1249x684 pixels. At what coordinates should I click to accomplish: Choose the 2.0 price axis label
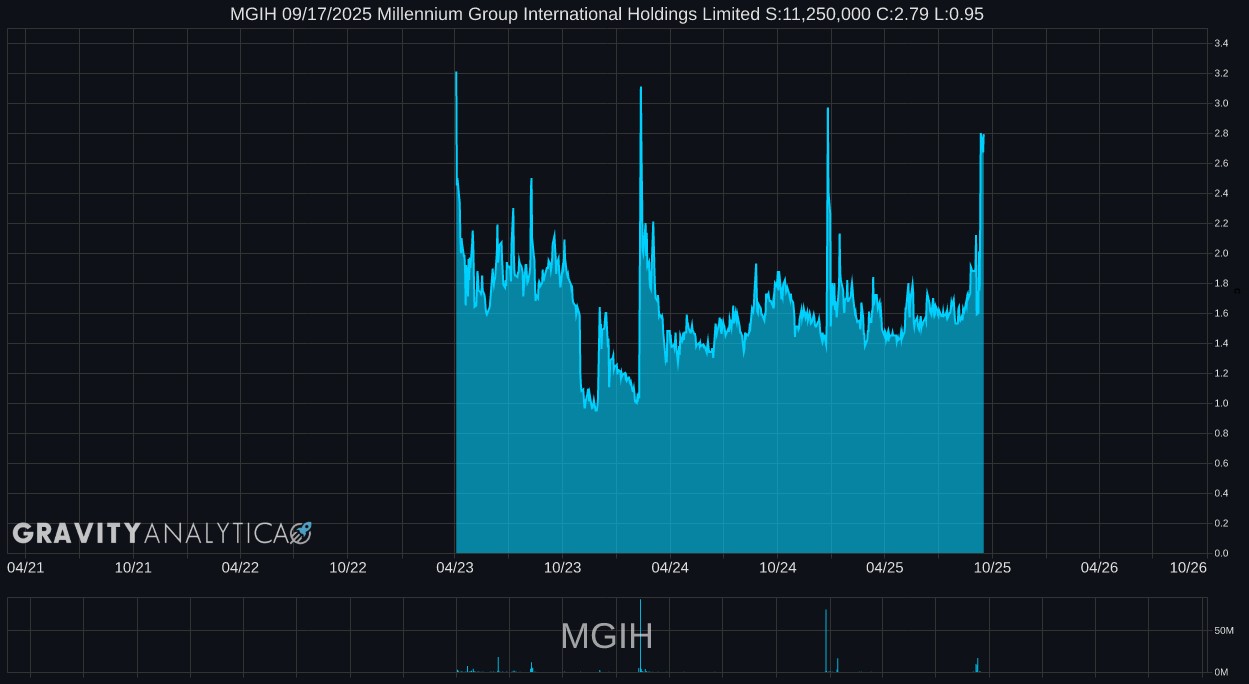tap(1221, 253)
